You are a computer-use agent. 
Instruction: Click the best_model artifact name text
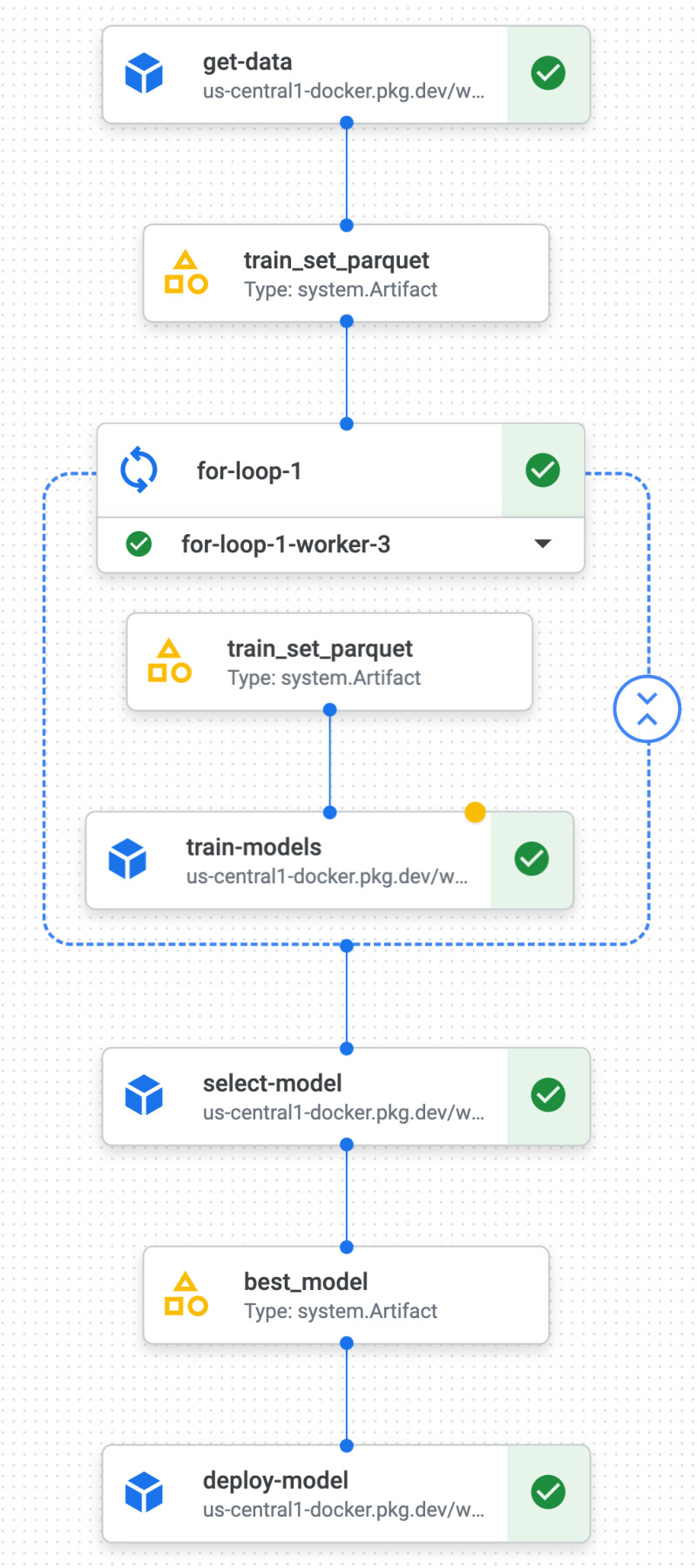click(x=306, y=1282)
